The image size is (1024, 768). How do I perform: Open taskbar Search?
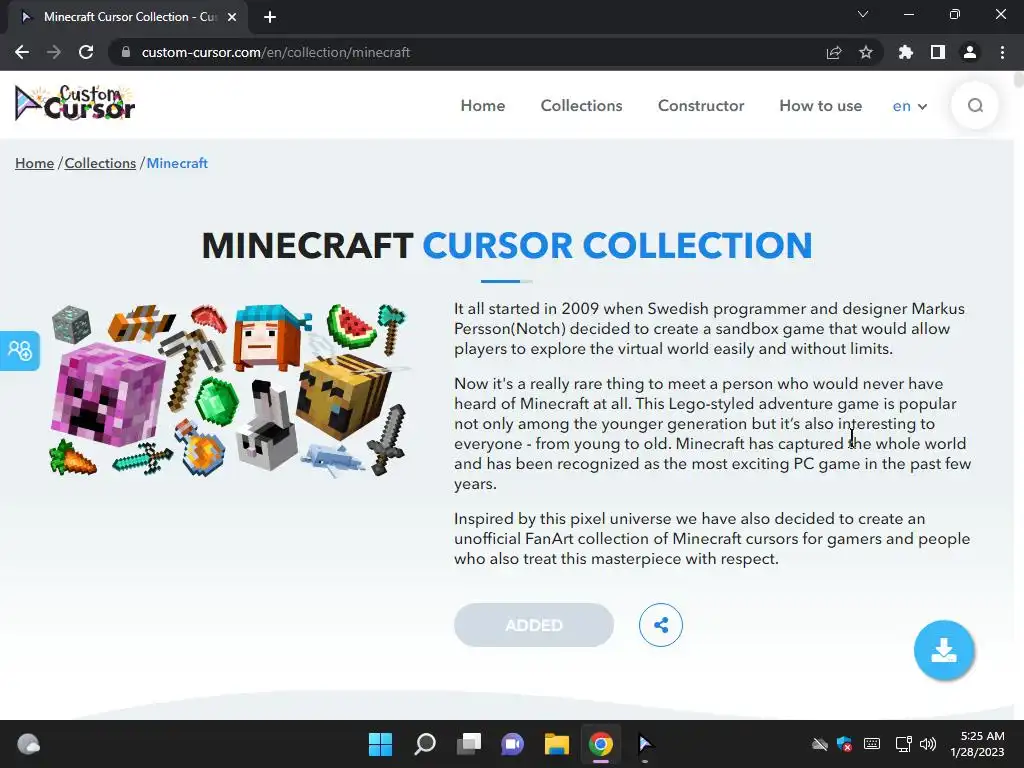point(424,744)
